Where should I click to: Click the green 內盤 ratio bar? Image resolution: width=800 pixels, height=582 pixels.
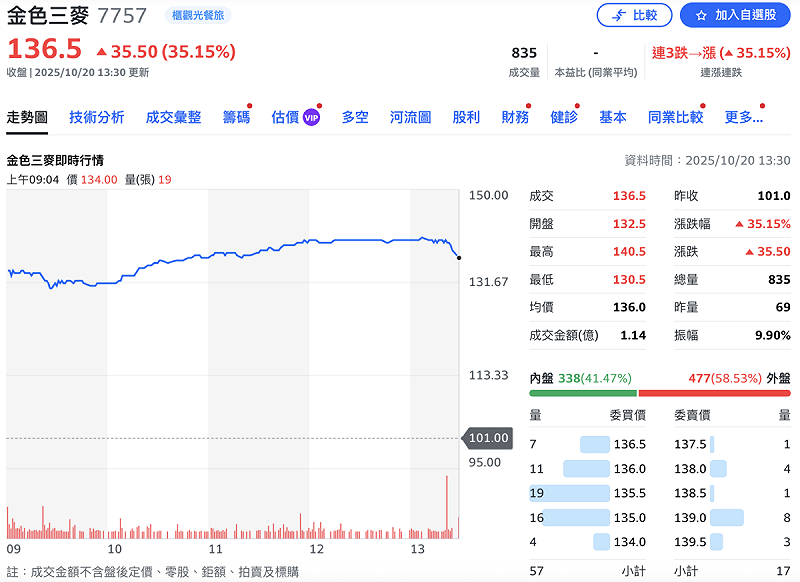(x=582, y=393)
